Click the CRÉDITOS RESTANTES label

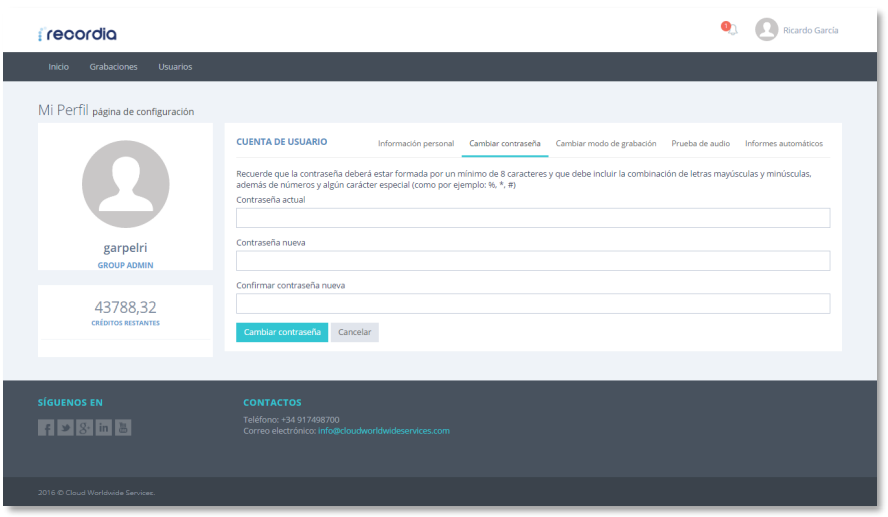(x=125, y=323)
